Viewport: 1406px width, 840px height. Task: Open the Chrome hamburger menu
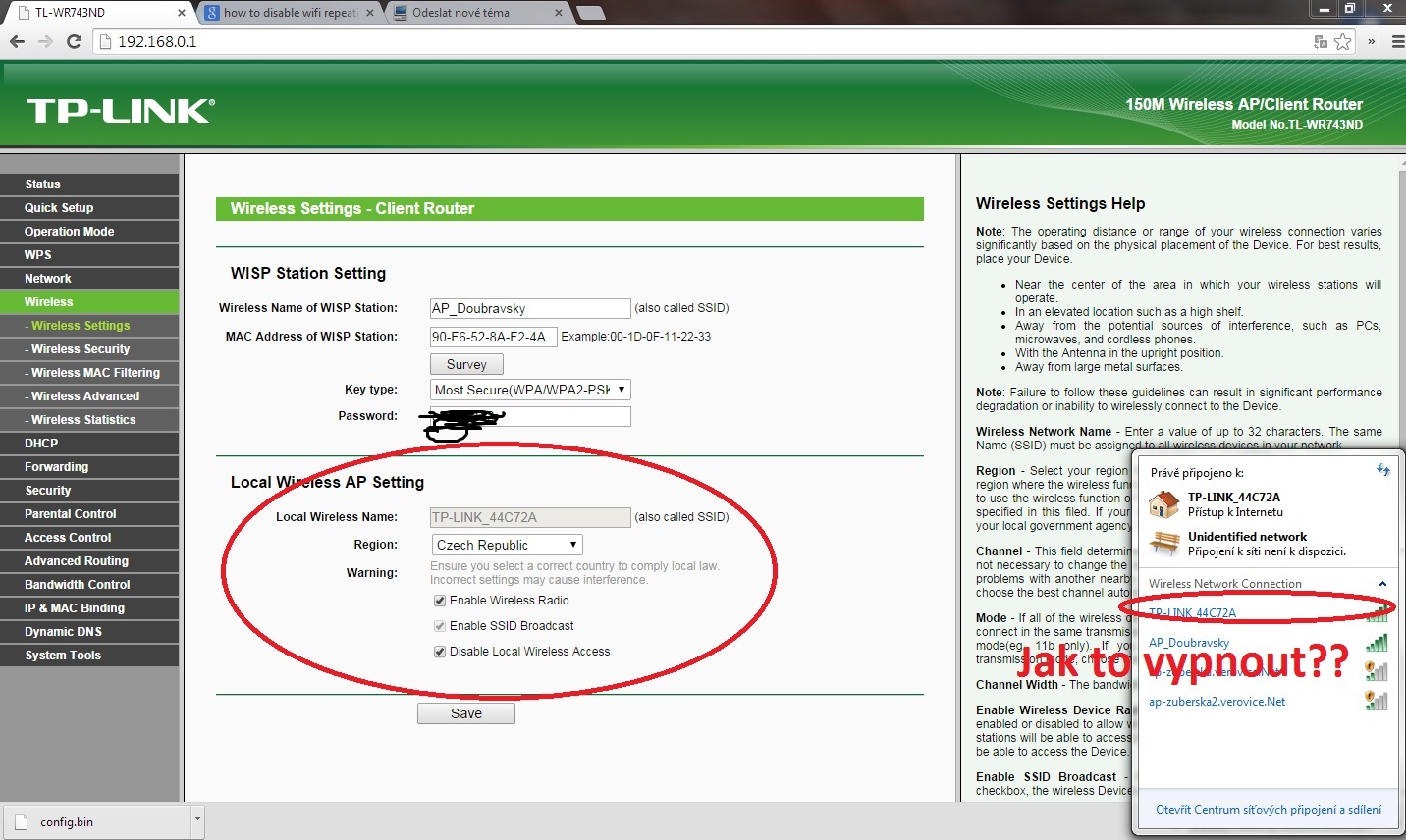(1398, 41)
